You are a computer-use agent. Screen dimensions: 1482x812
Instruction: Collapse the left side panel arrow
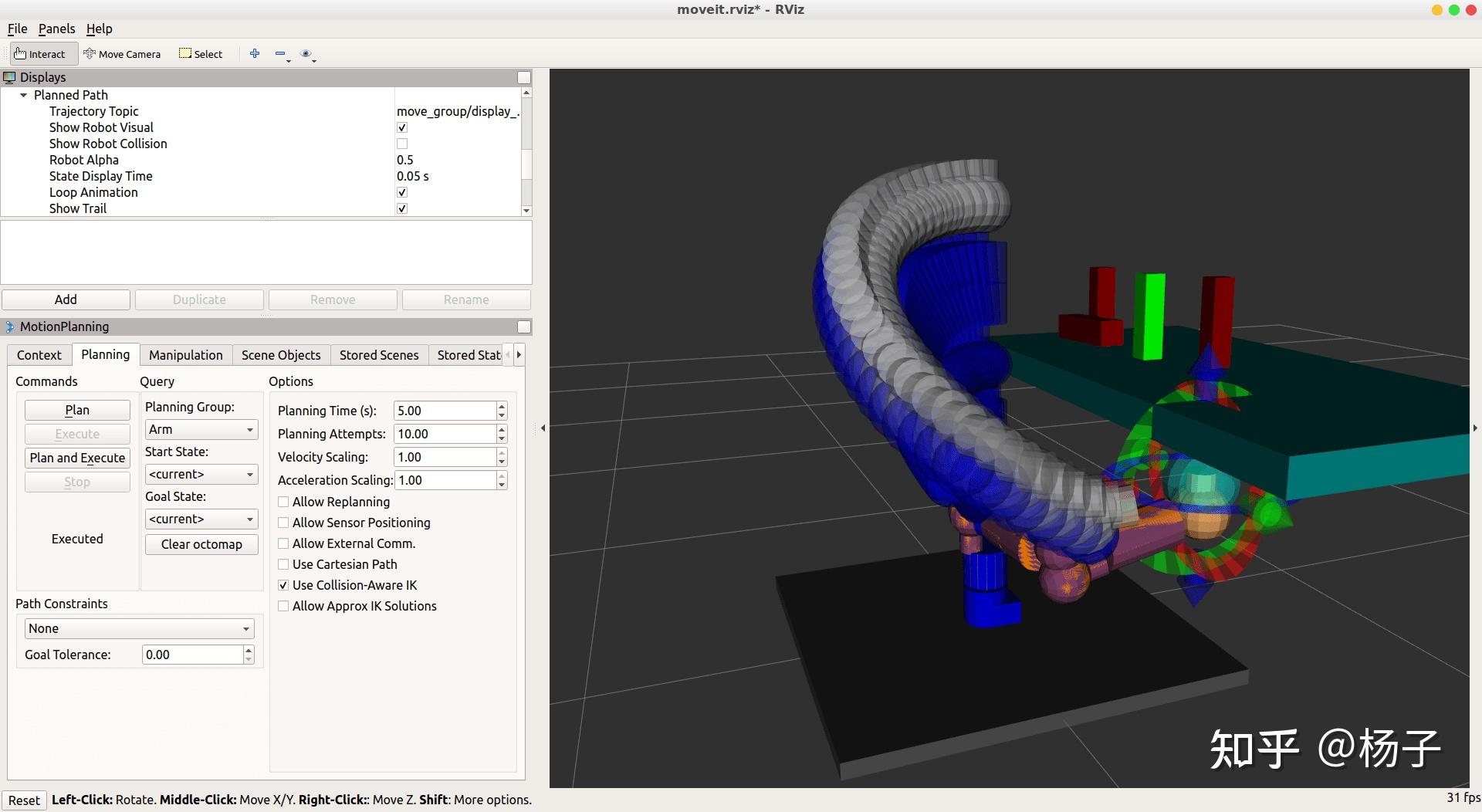tap(543, 428)
